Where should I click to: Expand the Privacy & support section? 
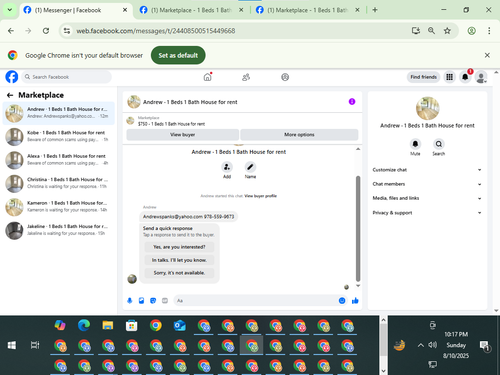click(x=427, y=213)
